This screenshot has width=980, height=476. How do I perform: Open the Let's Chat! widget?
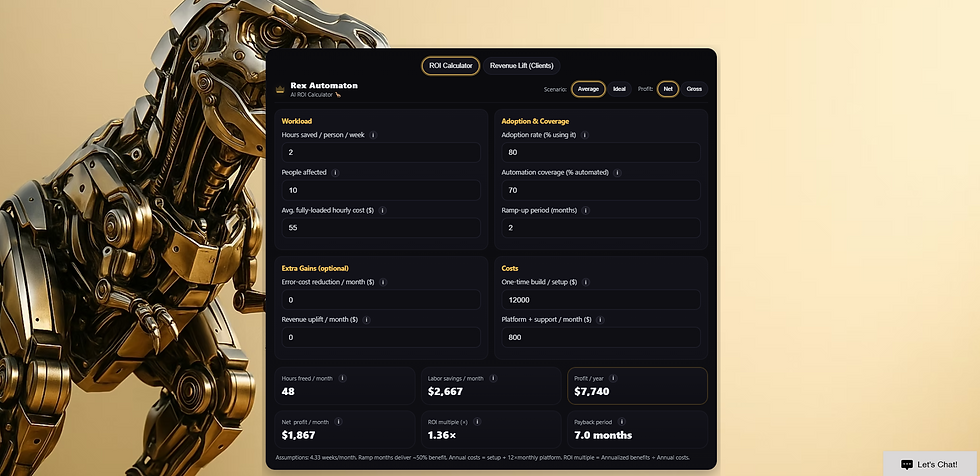930,464
